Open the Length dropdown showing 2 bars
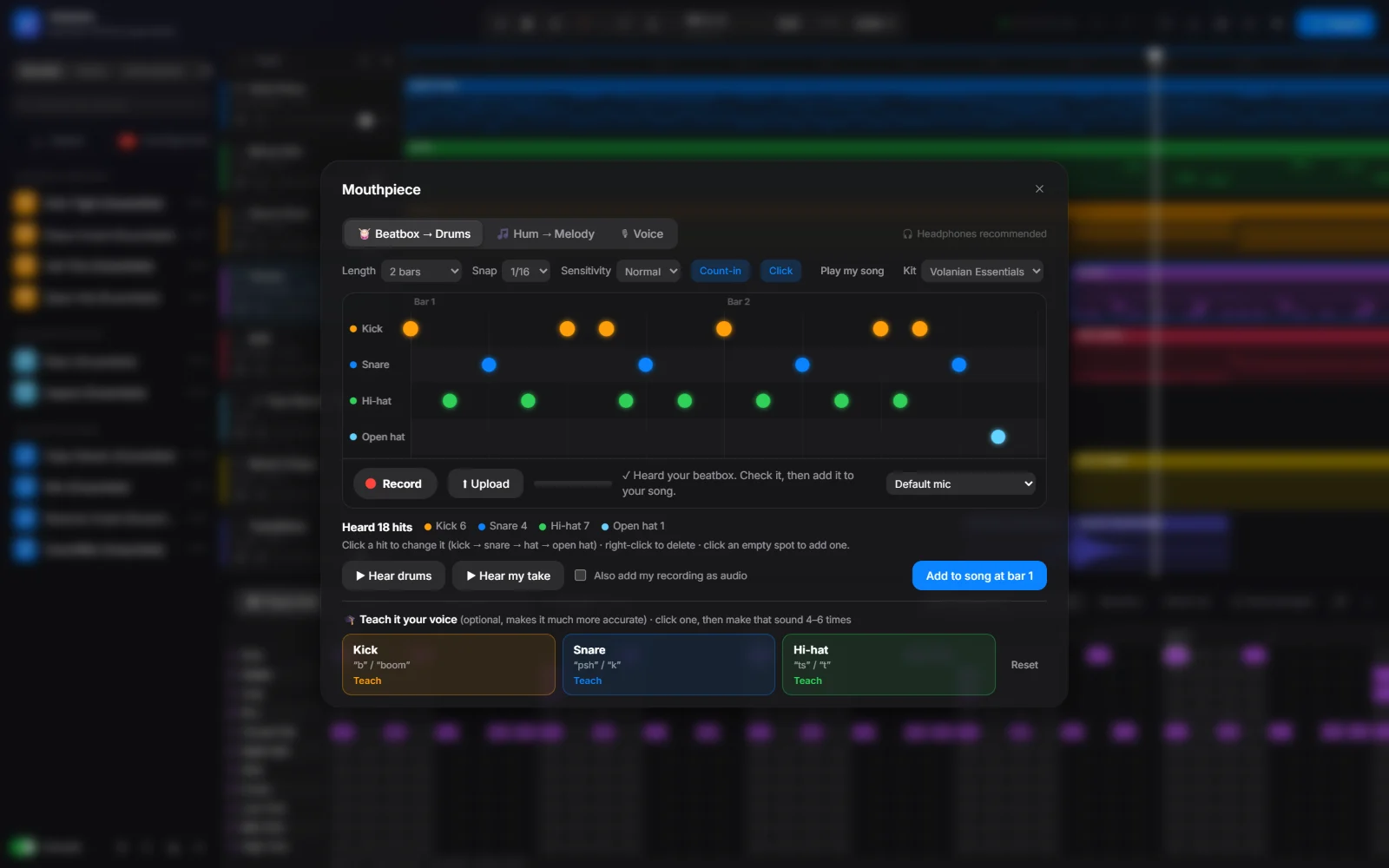 pyautogui.click(x=421, y=272)
